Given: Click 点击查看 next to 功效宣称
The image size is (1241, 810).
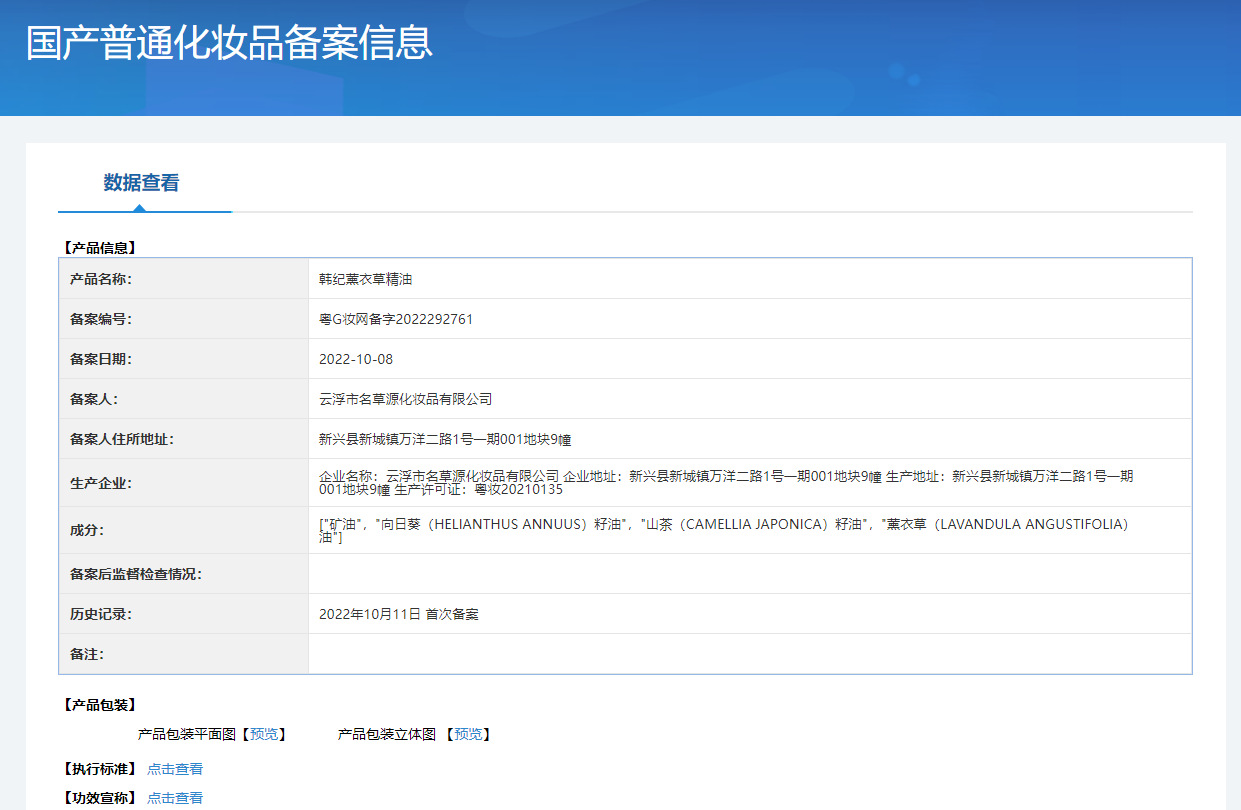Looking at the screenshot, I should (x=175, y=798).
